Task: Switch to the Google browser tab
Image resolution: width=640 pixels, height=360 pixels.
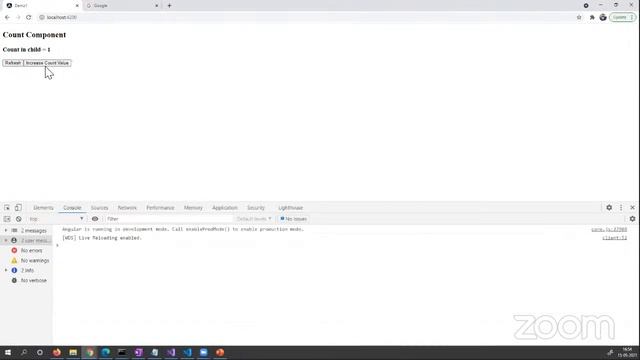Action: coord(122,6)
